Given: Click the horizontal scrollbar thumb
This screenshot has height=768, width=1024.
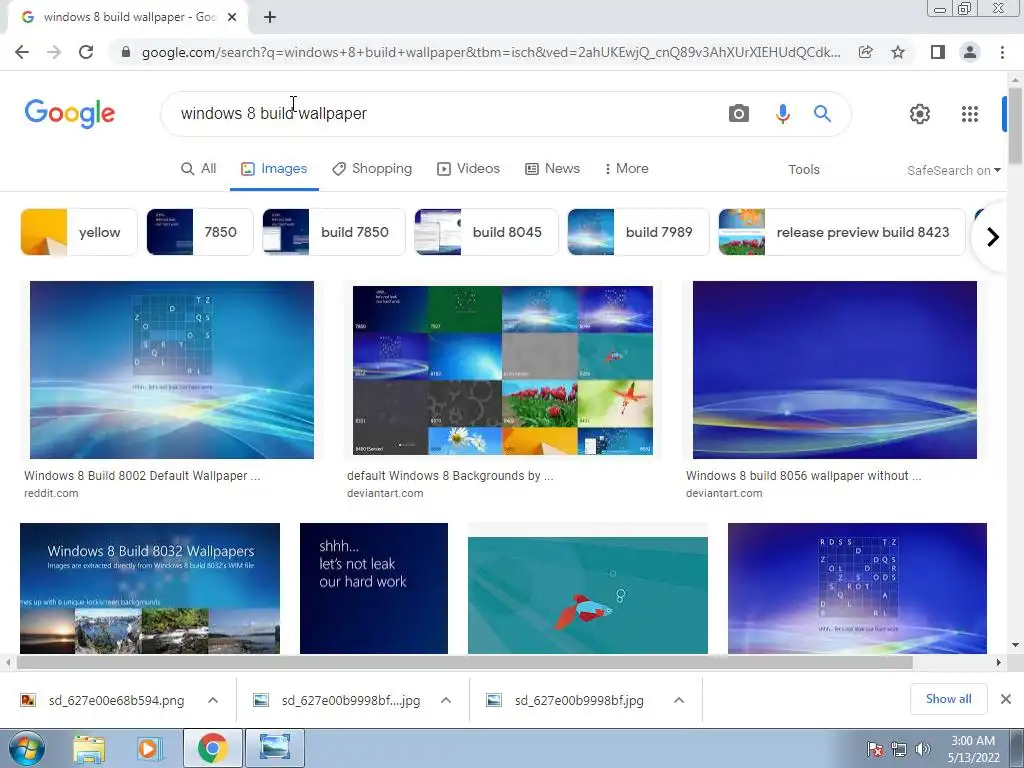Looking at the screenshot, I should click(x=464, y=662).
